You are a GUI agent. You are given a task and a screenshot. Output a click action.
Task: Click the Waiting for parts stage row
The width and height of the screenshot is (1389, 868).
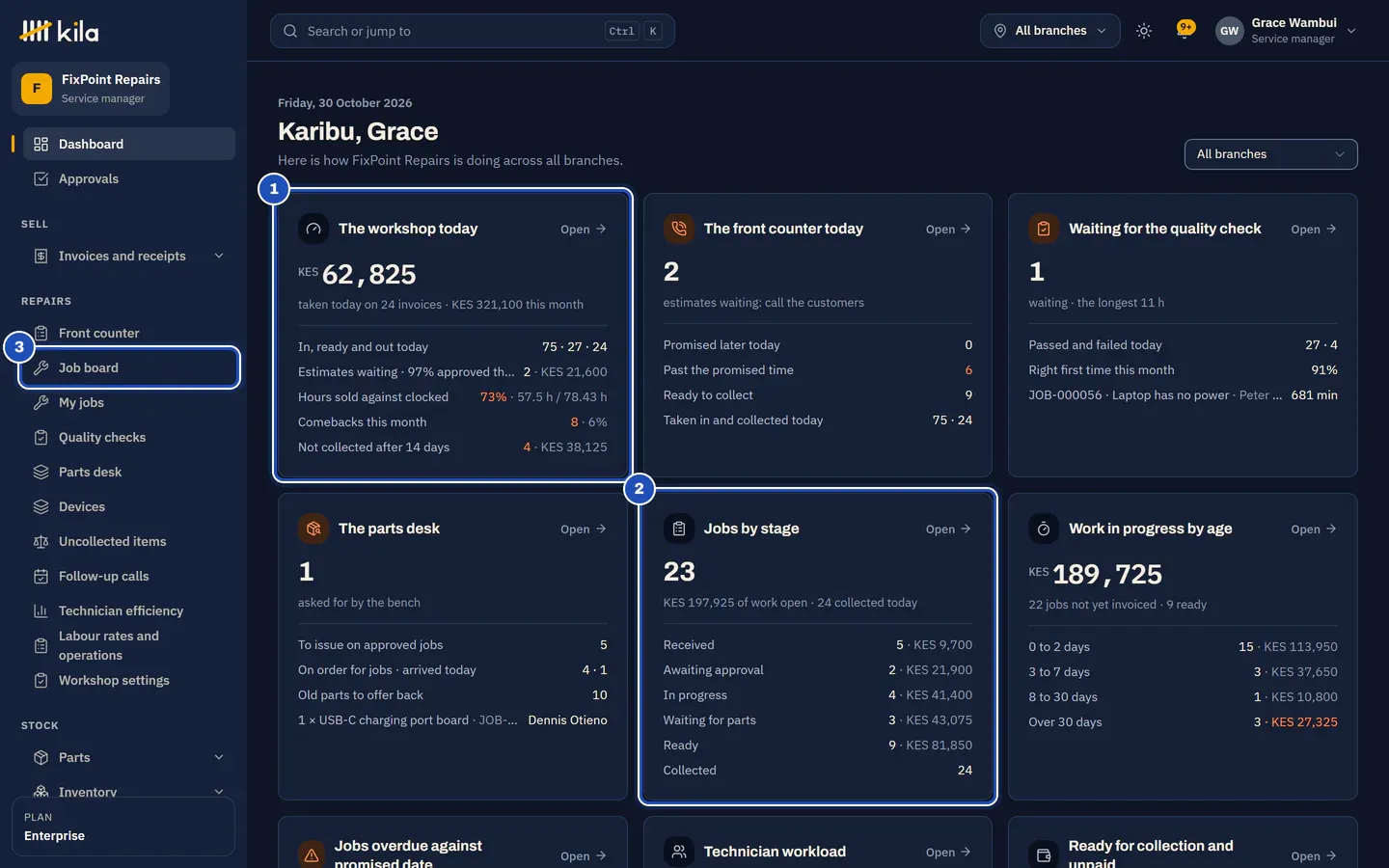[818, 720]
